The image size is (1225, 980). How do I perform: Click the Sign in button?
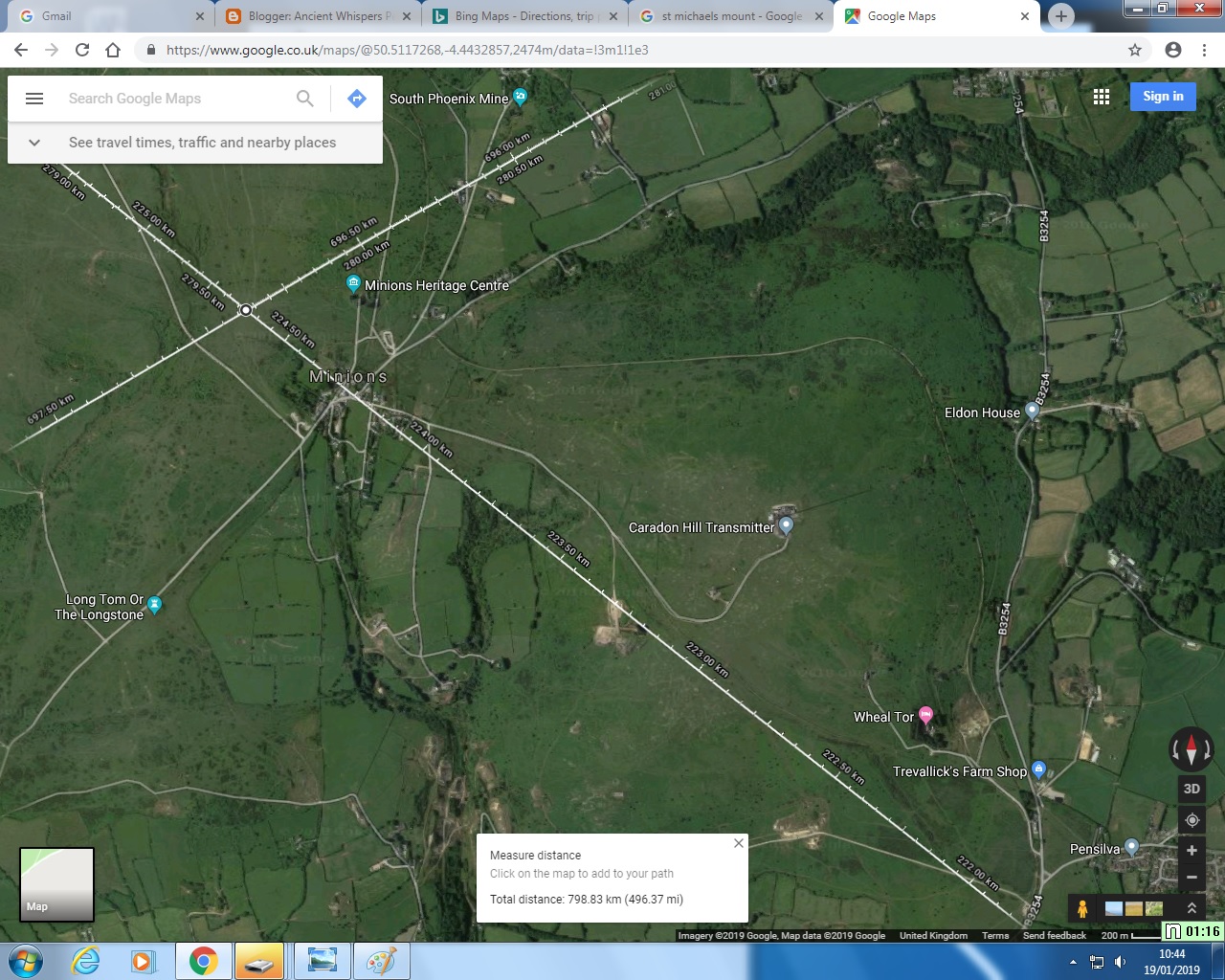coord(1163,96)
